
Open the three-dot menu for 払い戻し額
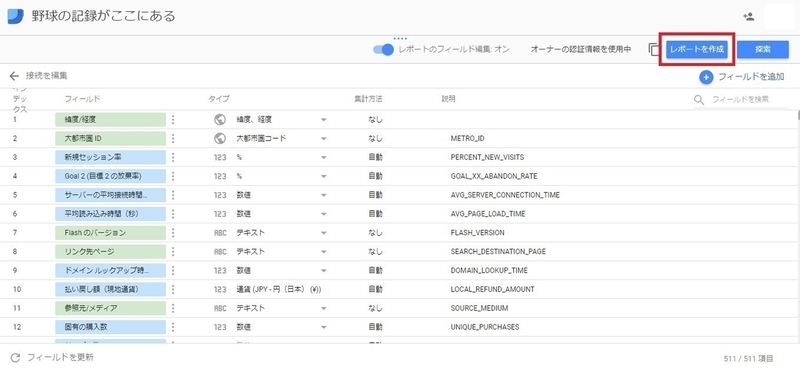[x=173, y=289]
